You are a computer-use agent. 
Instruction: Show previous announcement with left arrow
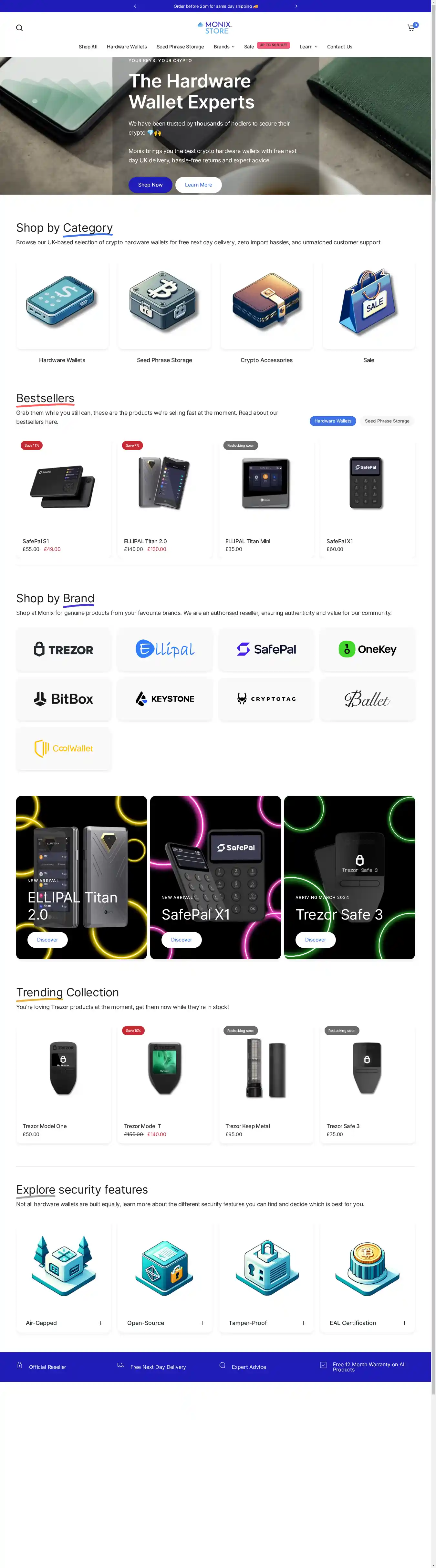(135, 6)
